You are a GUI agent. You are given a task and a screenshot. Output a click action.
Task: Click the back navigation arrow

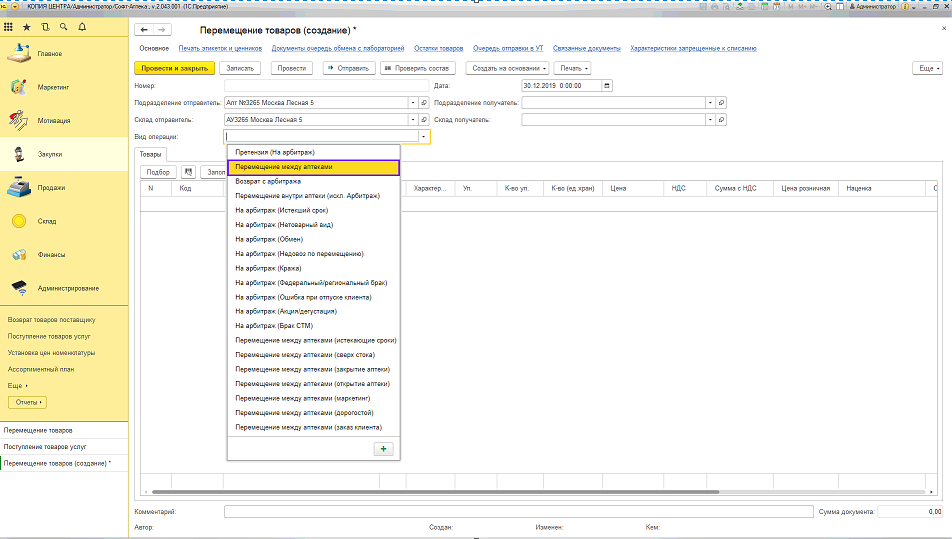[x=145, y=30]
